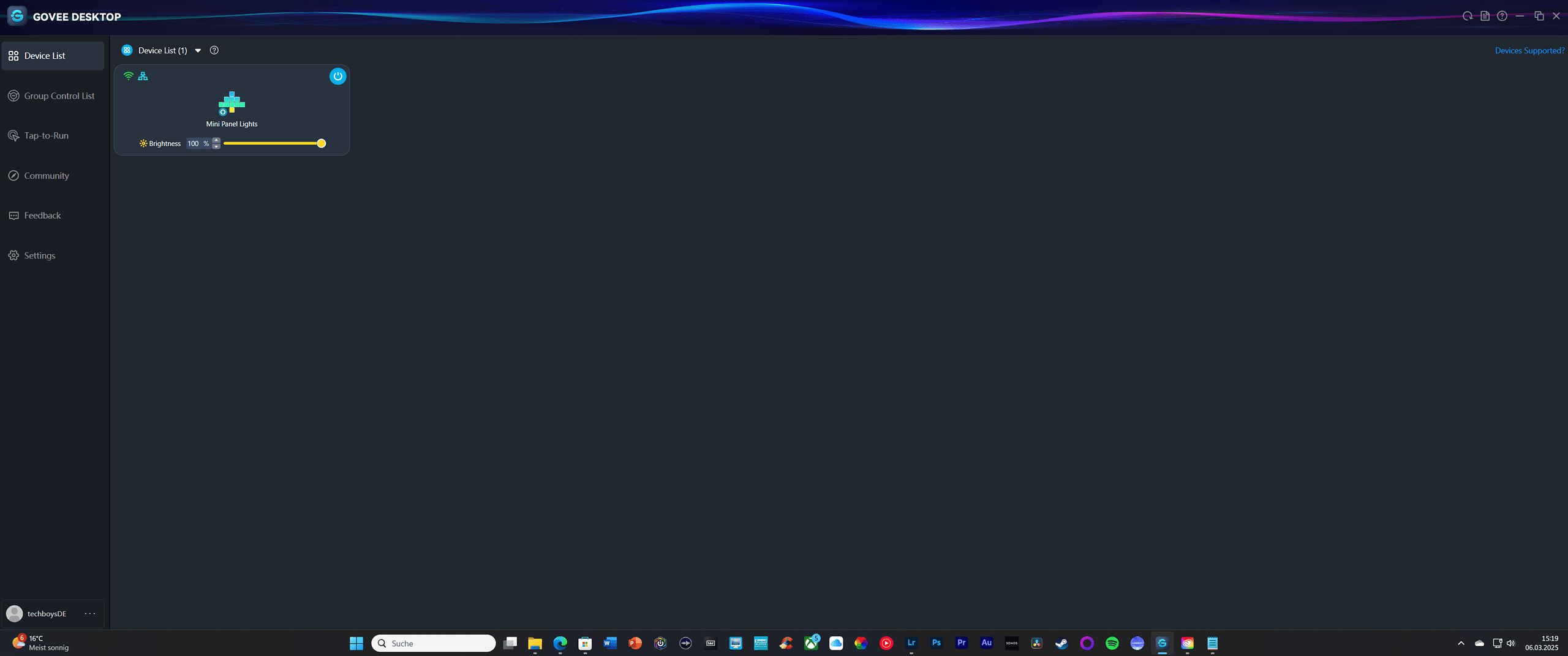
Task: Increase brightness with the up stepper arrow
Action: 216,140
